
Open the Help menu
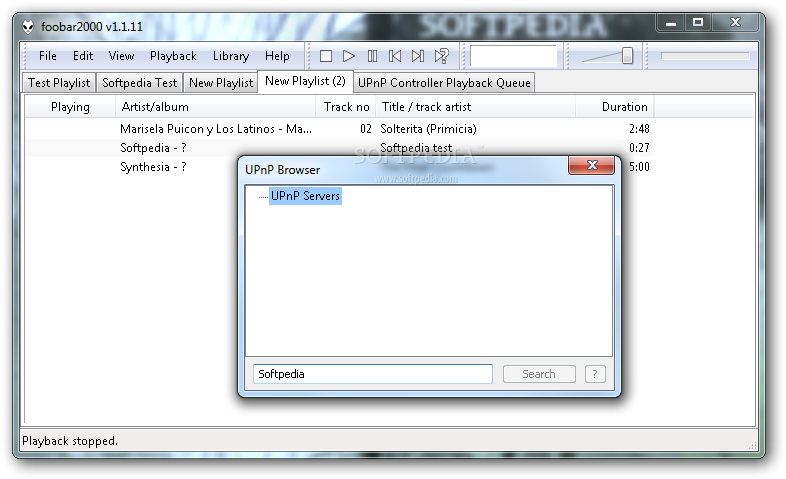[x=277, y=56]
